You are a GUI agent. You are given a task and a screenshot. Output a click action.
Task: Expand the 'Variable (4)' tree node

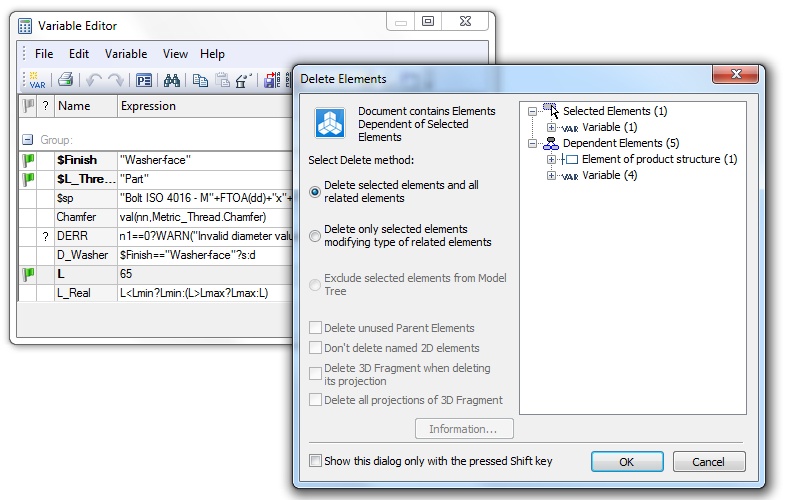552,176
